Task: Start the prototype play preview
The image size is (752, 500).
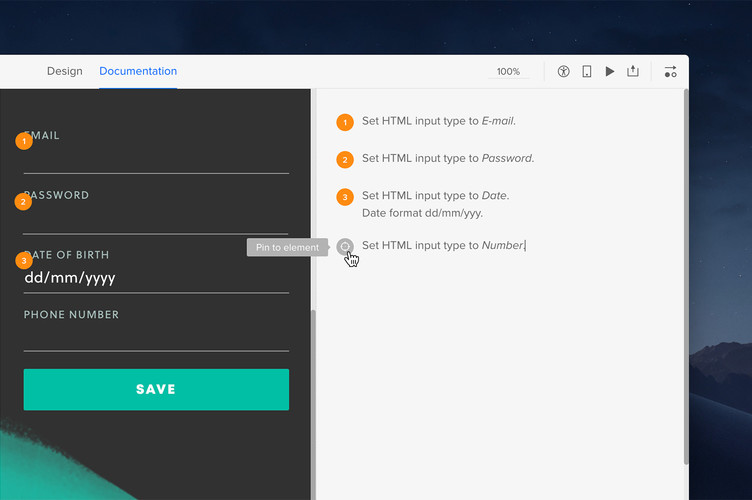Action: (610, 71)
